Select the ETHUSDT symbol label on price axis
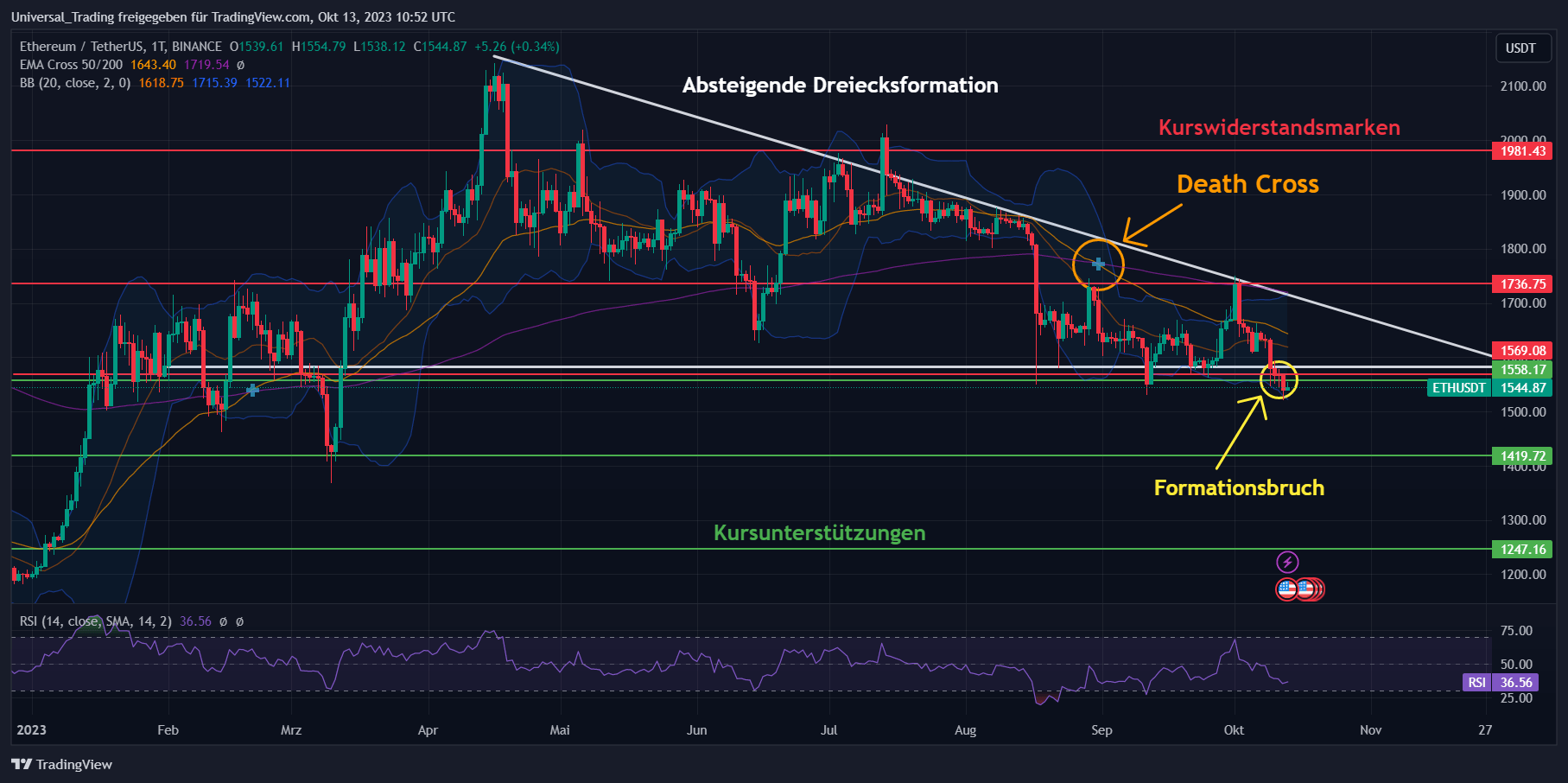 (x=1458, y=388)
